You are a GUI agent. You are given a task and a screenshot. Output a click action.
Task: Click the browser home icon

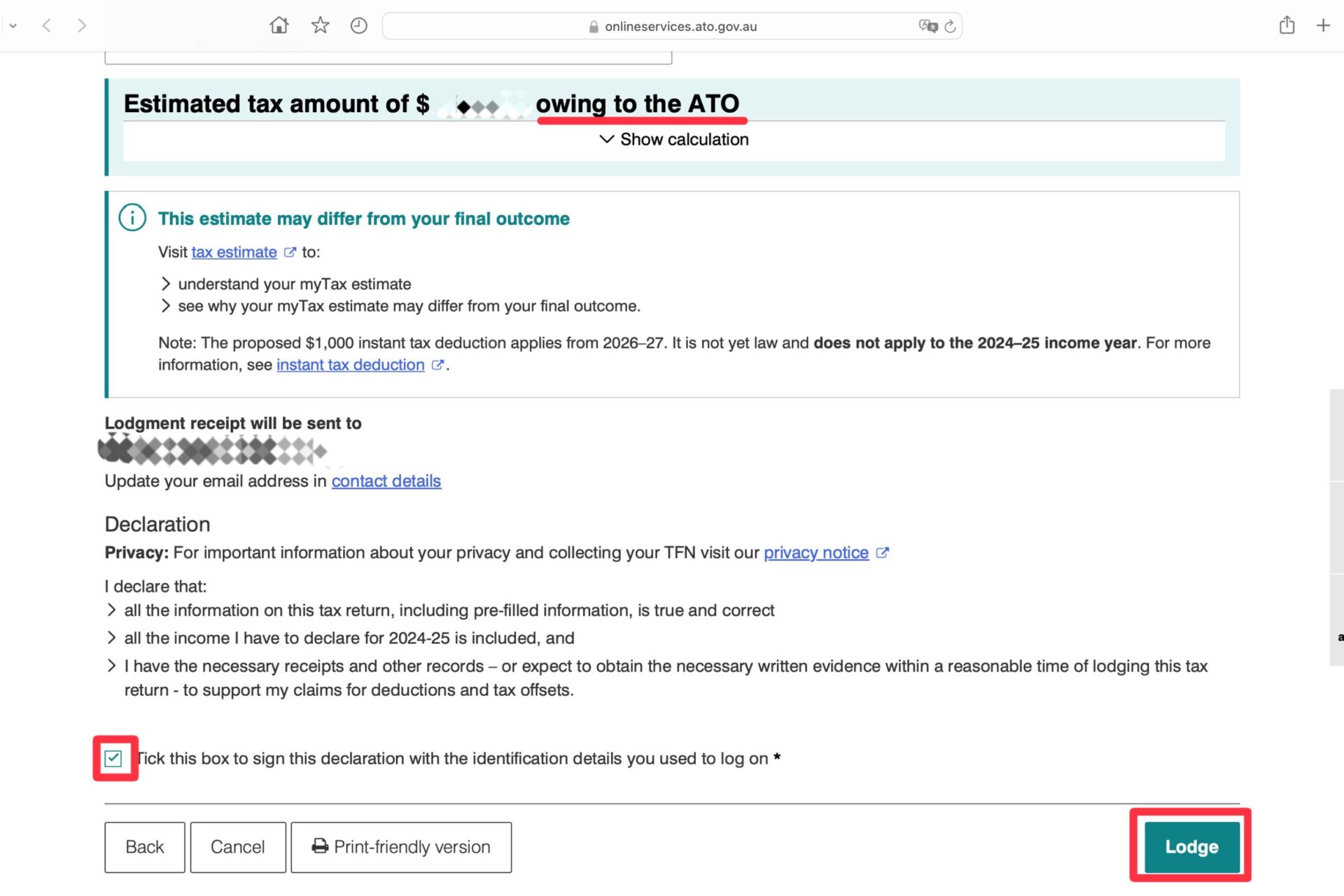(279, 26)
